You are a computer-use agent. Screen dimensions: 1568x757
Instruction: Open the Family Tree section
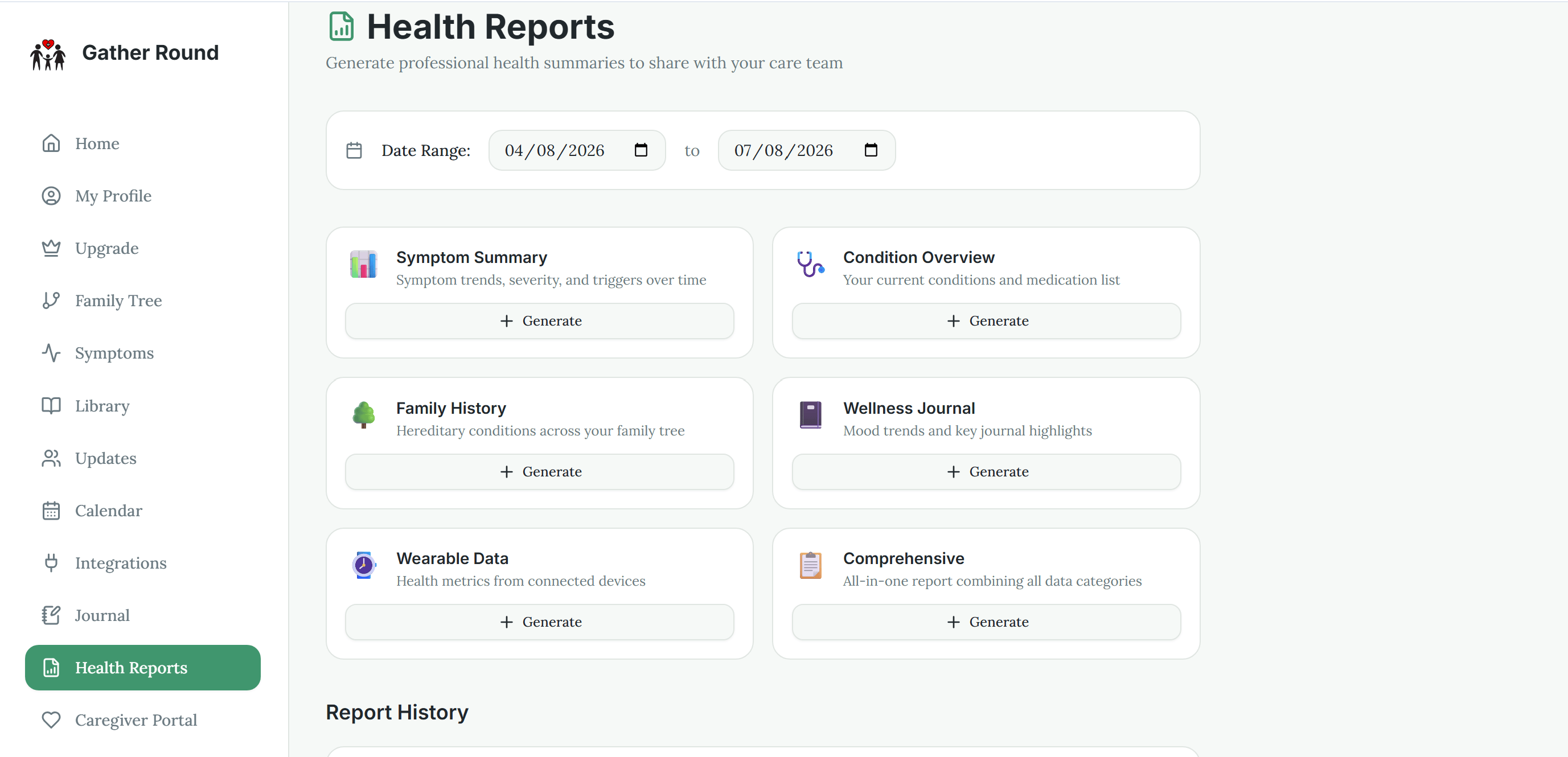(143, 301)
